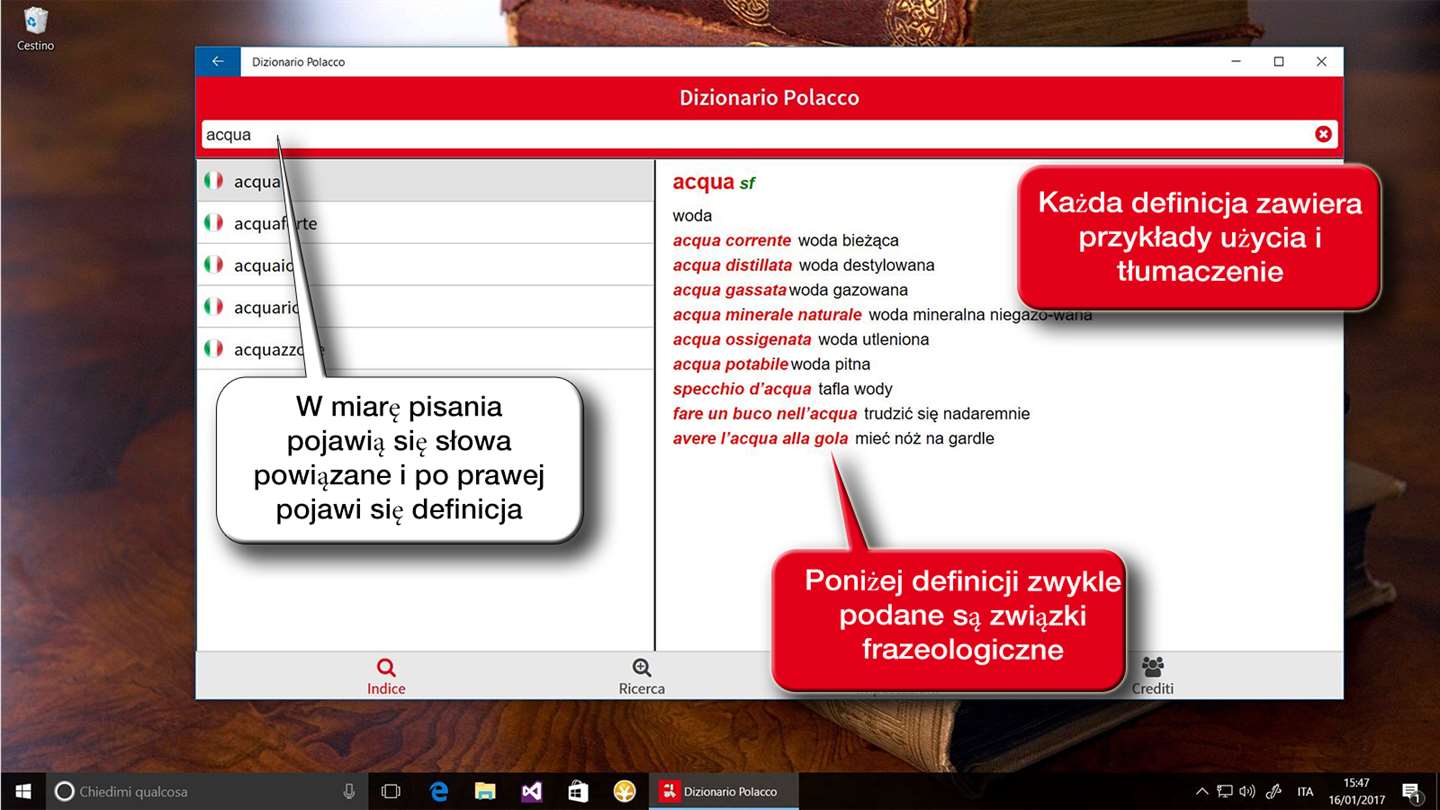
Task: Click the 'acqua gassata' example phrase
Action: pos(729,290)
